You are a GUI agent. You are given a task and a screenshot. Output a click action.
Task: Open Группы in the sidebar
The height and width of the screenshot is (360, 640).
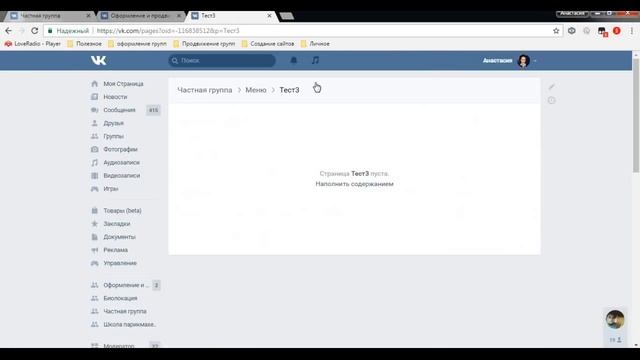pyautogui.click(x=113, y=136)
